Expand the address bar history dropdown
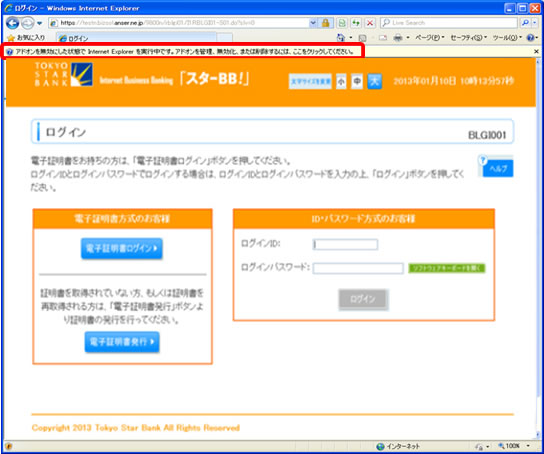Image resolution: width=544 pixels, height=454 pixels. coord(313,23)
